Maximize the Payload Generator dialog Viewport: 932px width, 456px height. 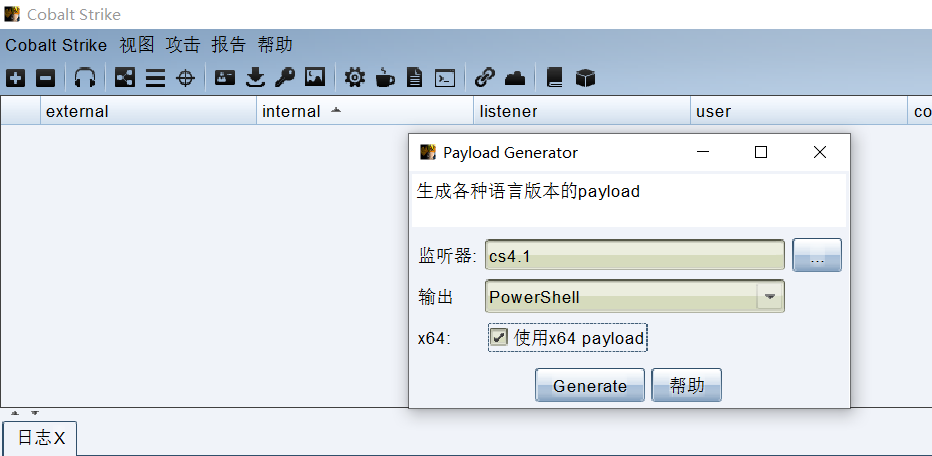point(761,152)
